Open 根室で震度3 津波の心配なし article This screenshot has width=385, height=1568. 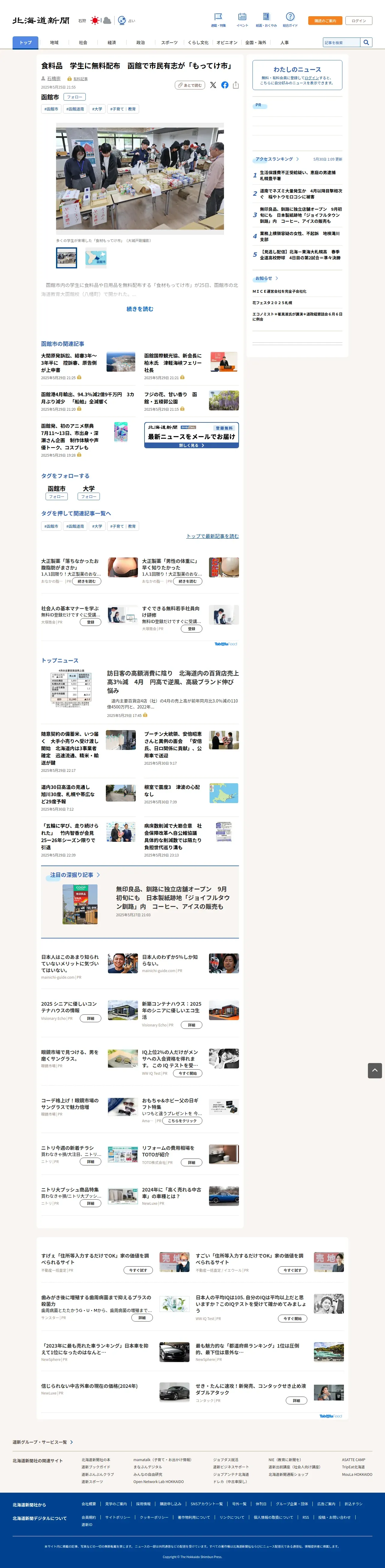tap(173, 790)
